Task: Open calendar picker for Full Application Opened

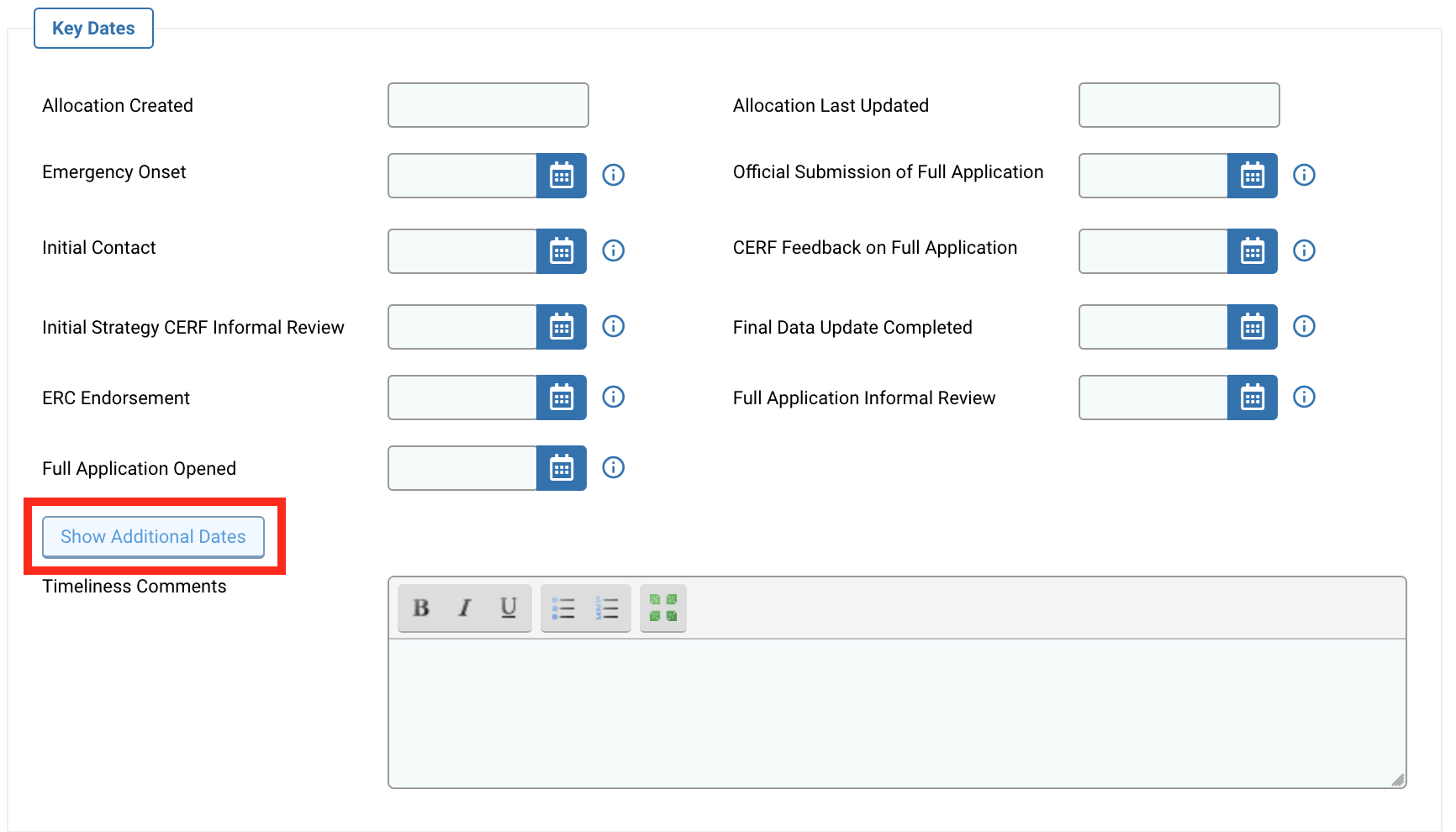Action: 562,468
